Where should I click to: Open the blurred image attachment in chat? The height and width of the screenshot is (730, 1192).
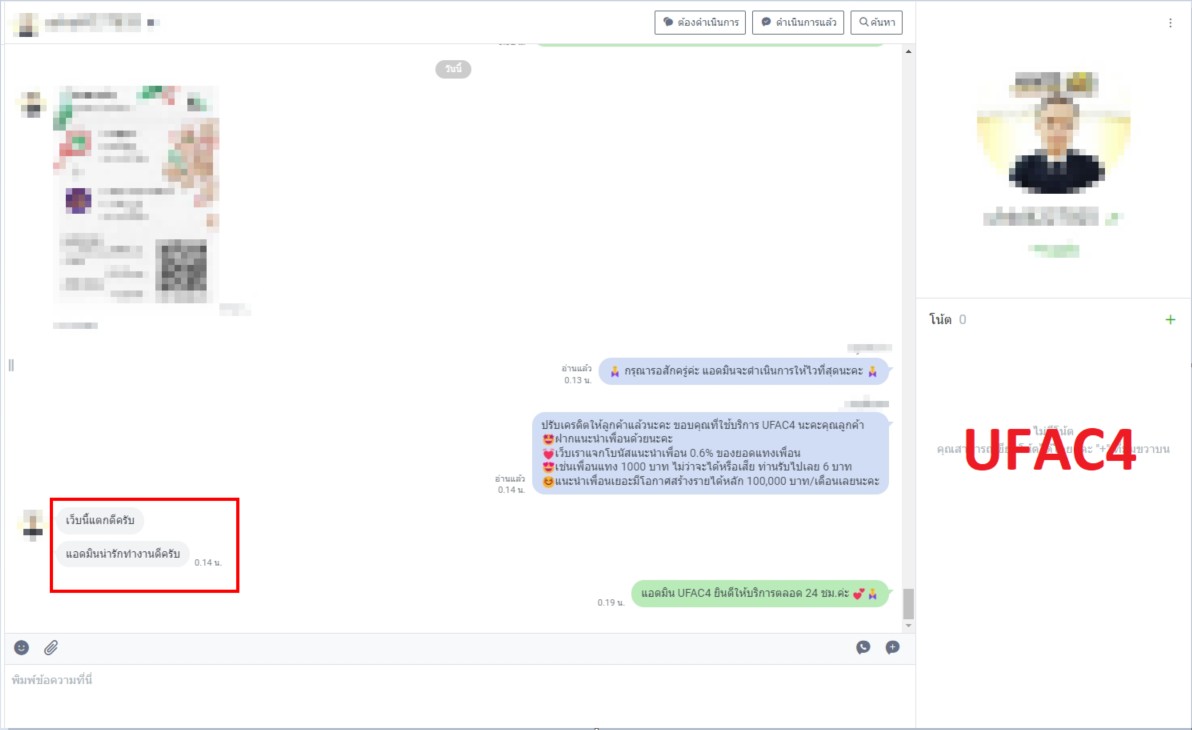coord(136,194)
